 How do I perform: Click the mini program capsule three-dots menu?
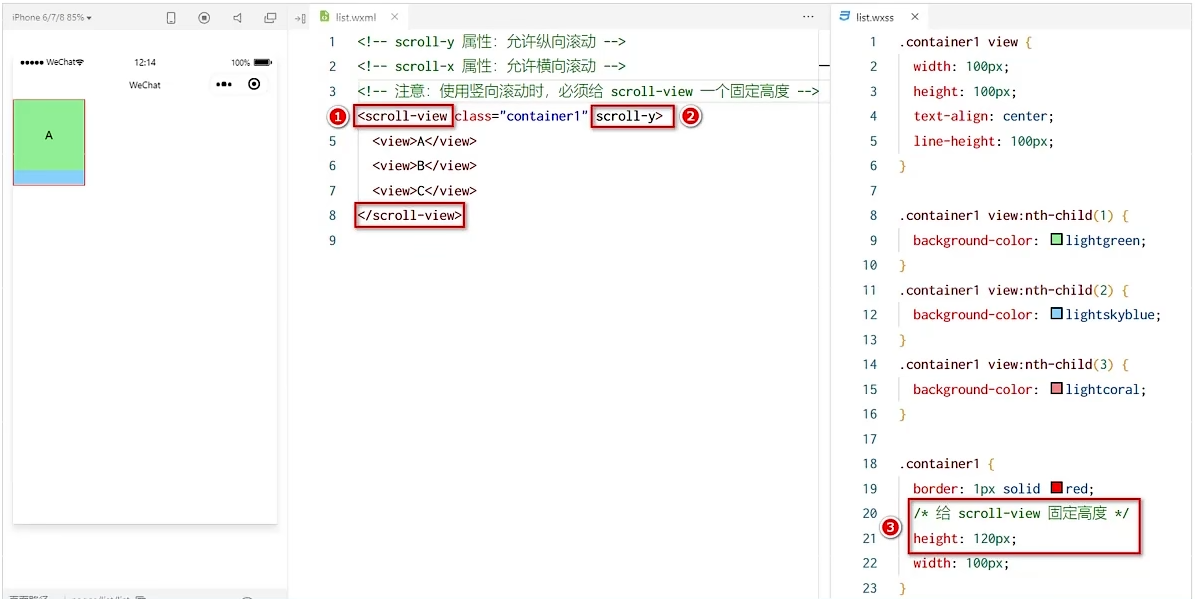click(224, 85)
